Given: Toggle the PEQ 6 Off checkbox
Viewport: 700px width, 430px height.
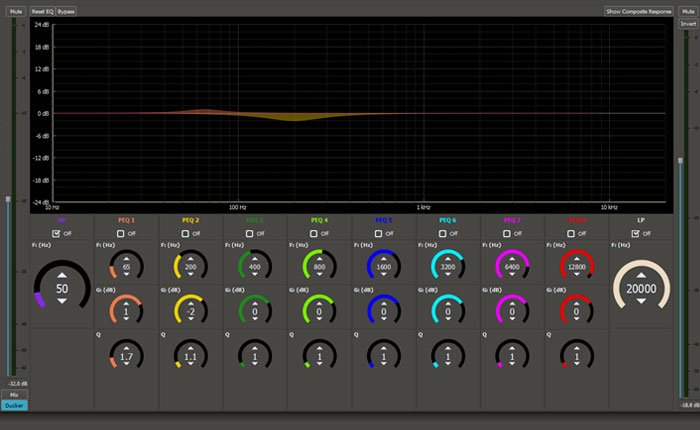Looking at the screenshot, I should (x=442, y=234).
